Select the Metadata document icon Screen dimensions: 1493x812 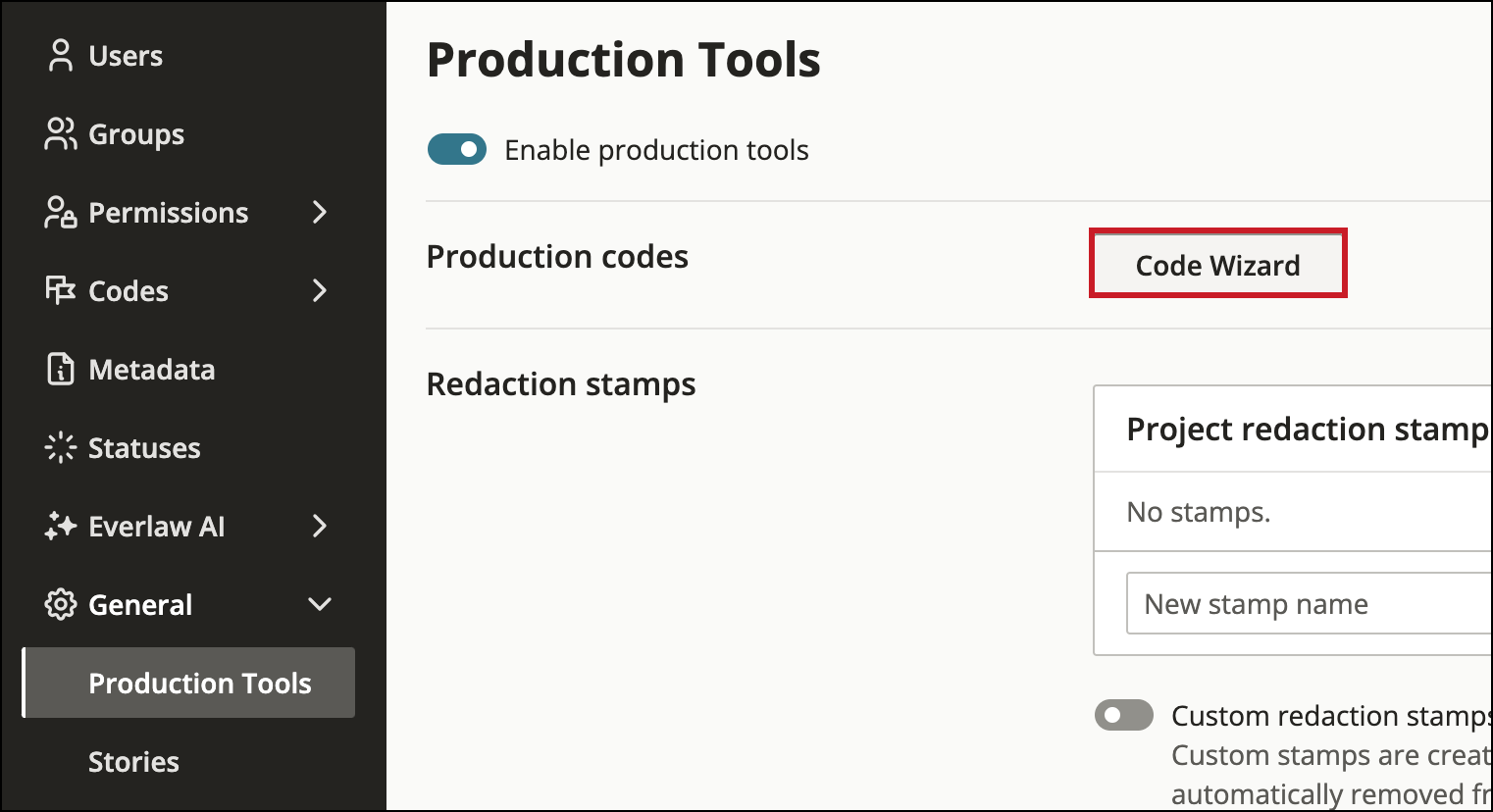(61, 369)
